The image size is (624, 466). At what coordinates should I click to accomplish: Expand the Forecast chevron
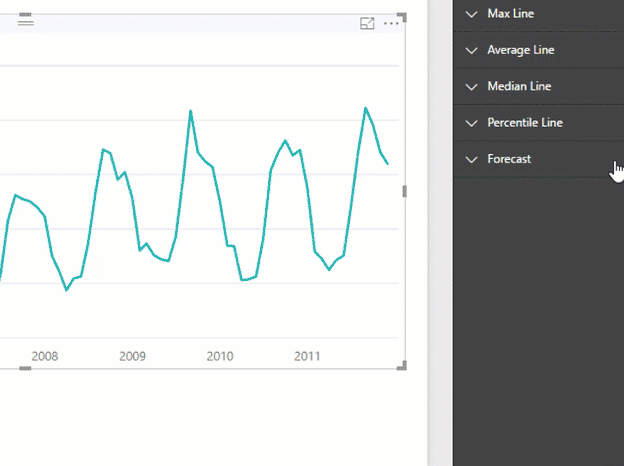pos(472,160)
